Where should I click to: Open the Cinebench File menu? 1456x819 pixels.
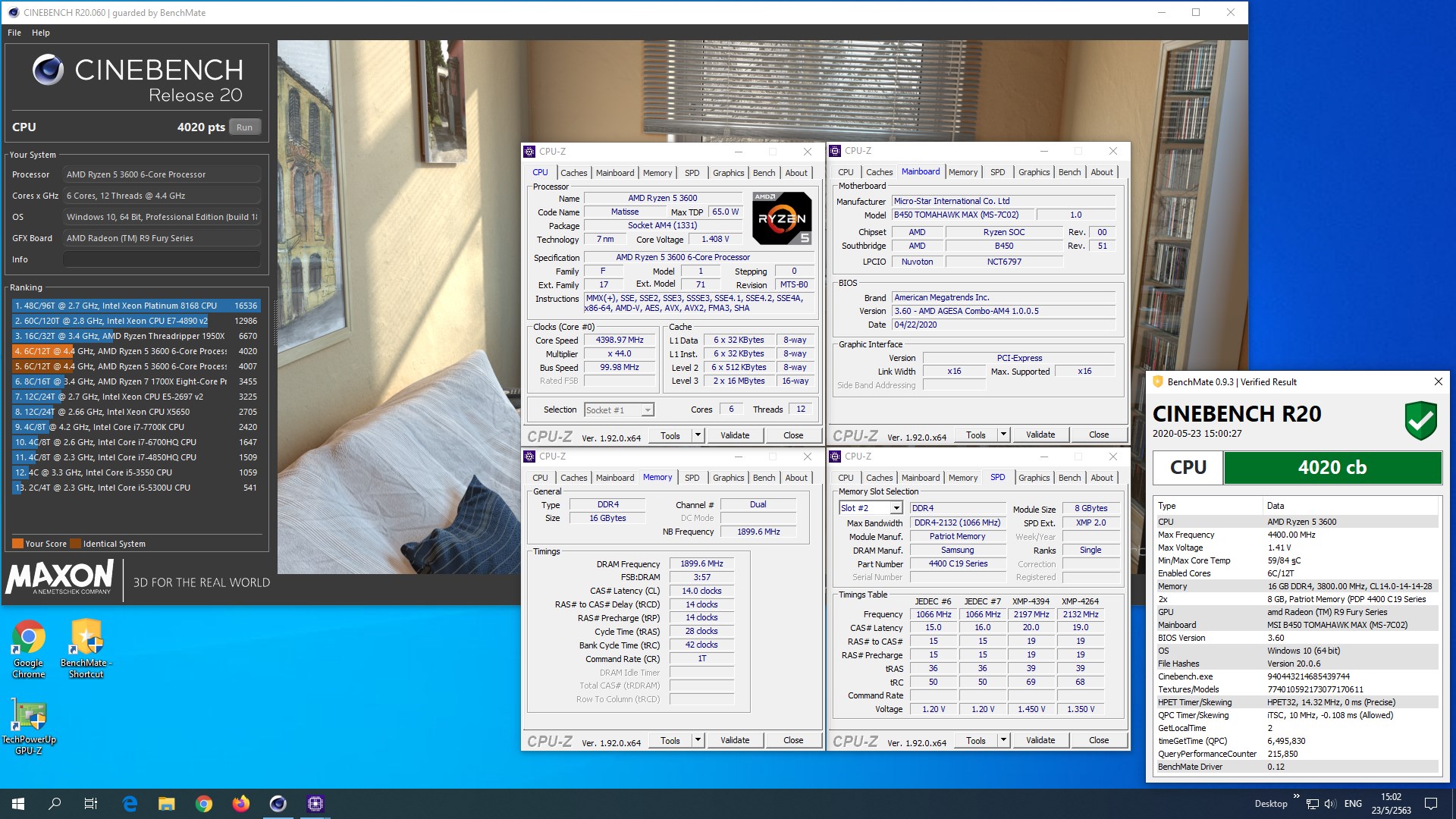pyautogui.click(x=14, y=33)
